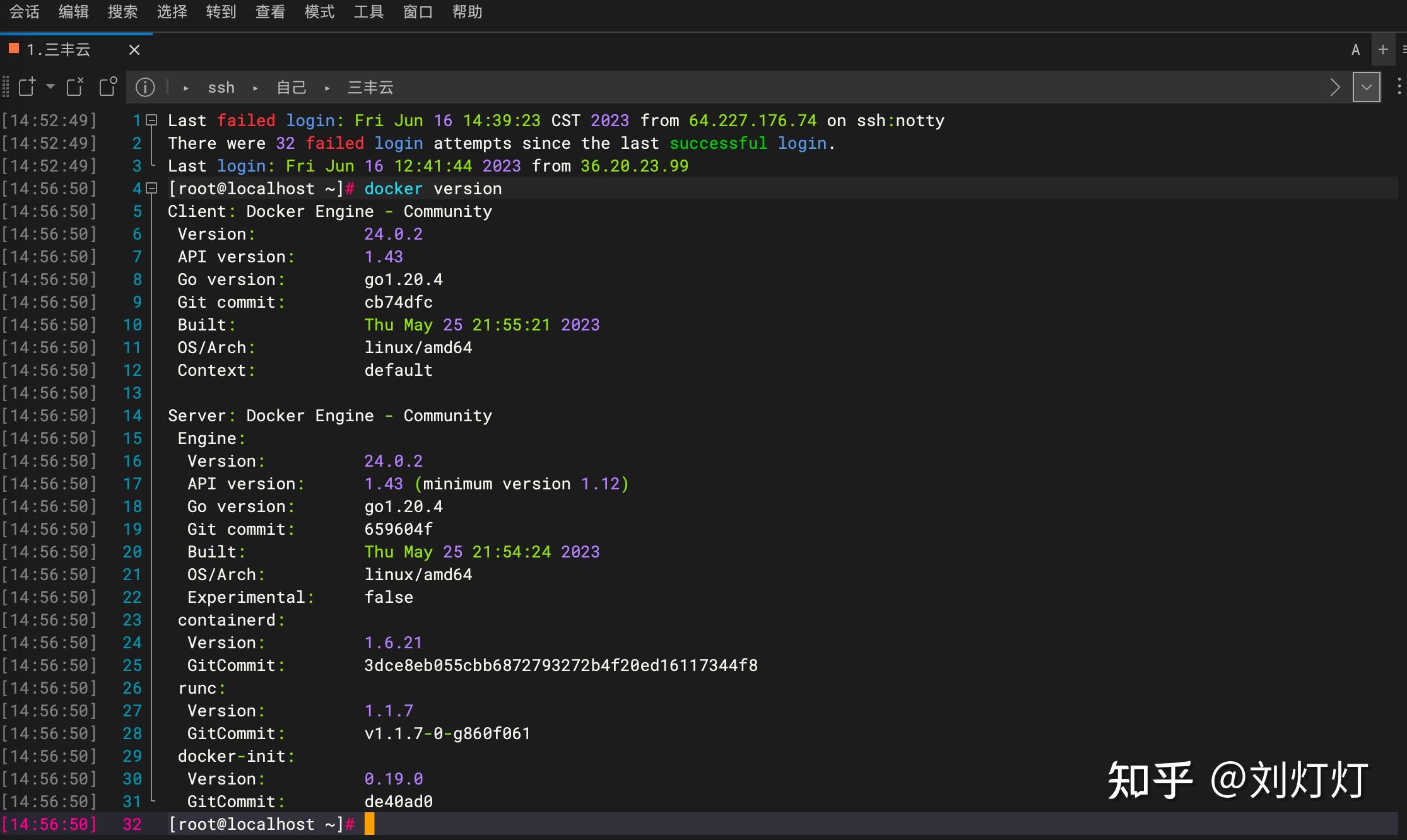Open the boxed chevron dropdown at top right
Image resolution: width=1407 pixels, height=840 pixels.
1366,86
